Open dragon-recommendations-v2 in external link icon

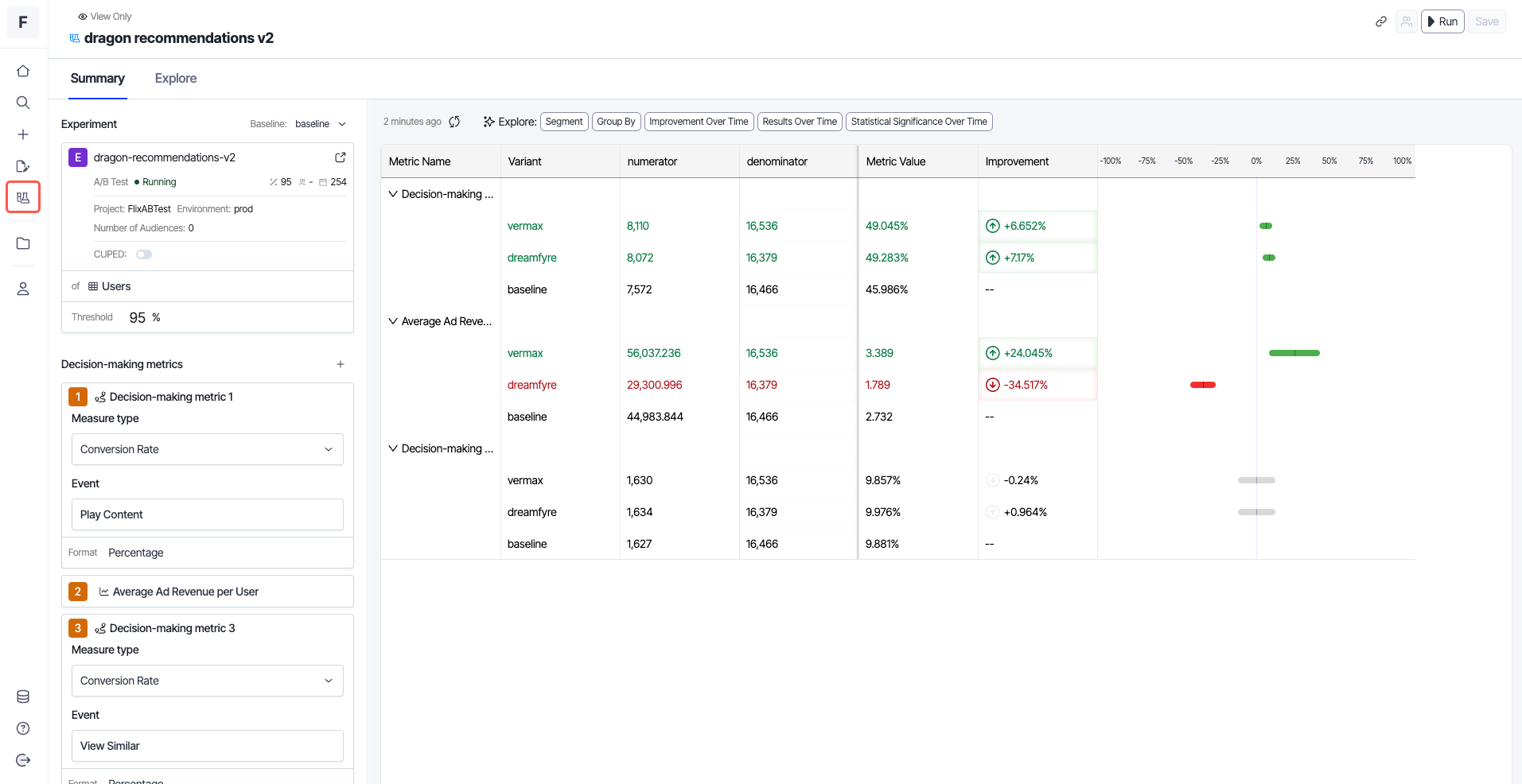pyautogui.click(x=341, y=157)
